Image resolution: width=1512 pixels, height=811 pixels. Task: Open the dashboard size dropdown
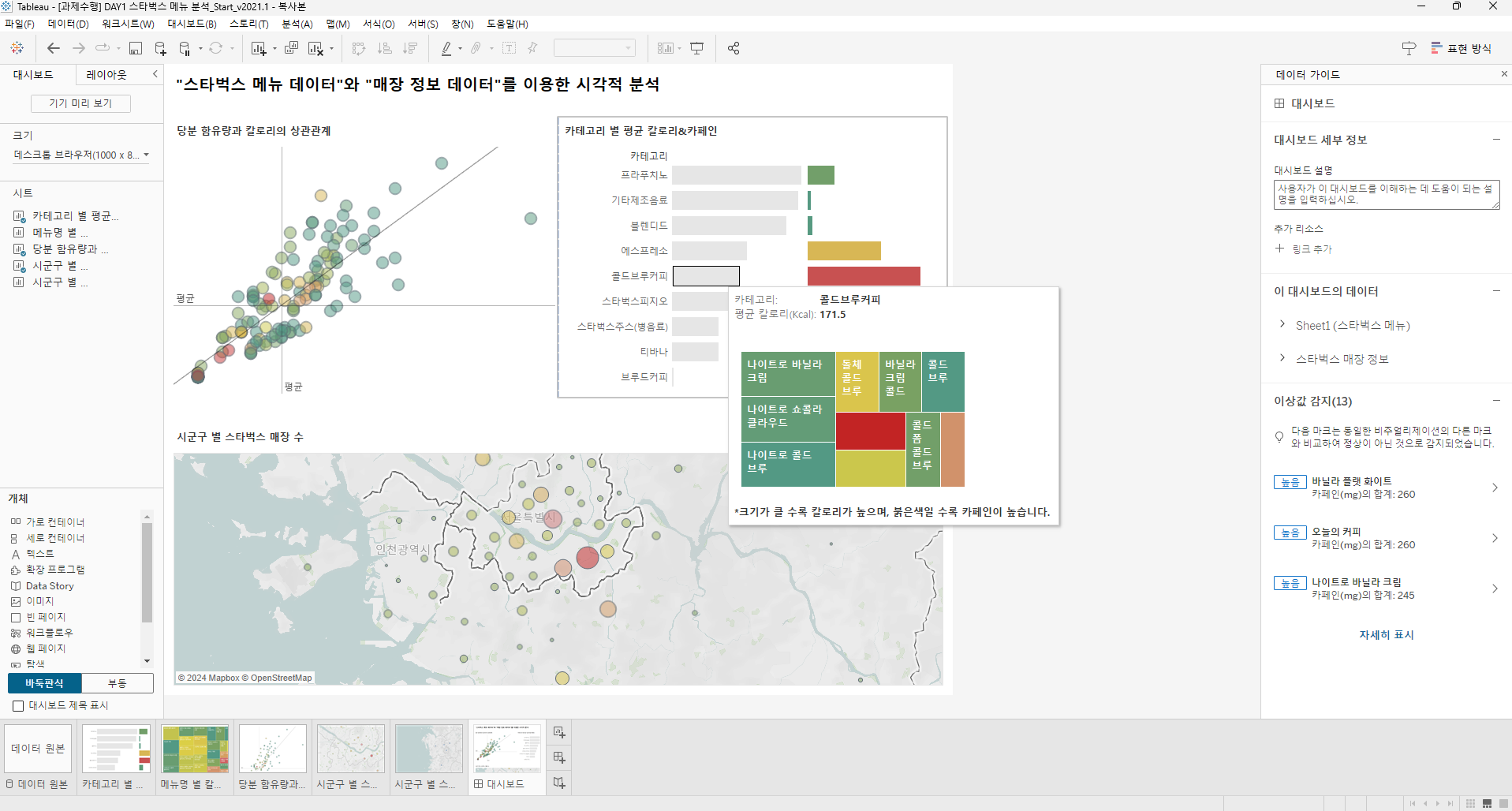tap(81, 155)
